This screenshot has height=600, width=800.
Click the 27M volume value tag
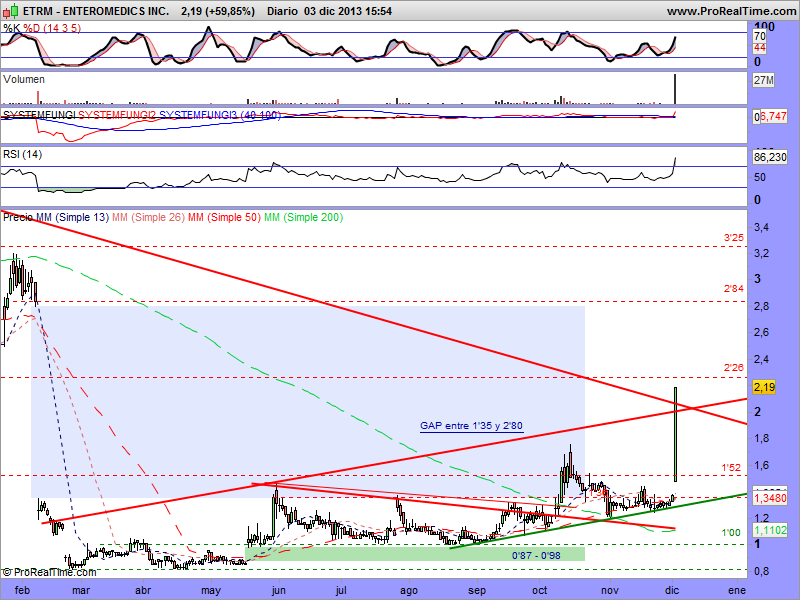point(764,81)
